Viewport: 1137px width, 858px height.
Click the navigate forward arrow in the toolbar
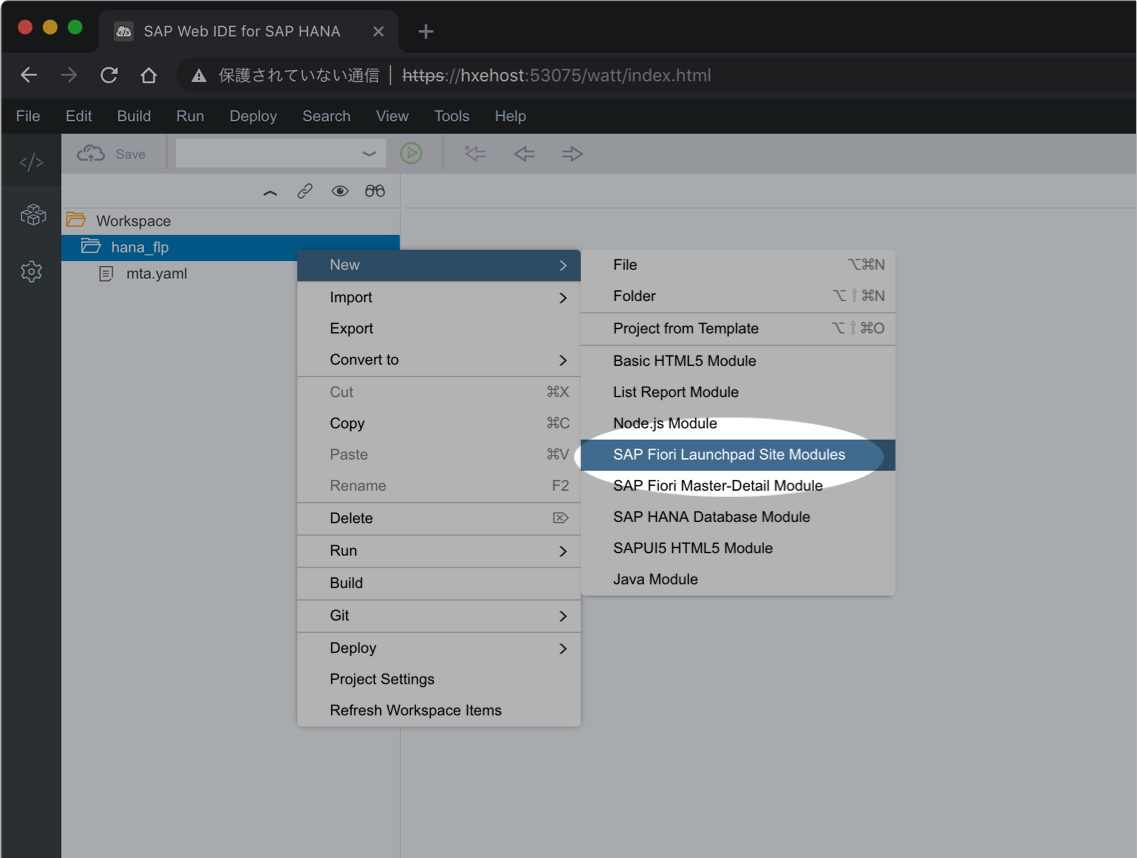[571, 153]
